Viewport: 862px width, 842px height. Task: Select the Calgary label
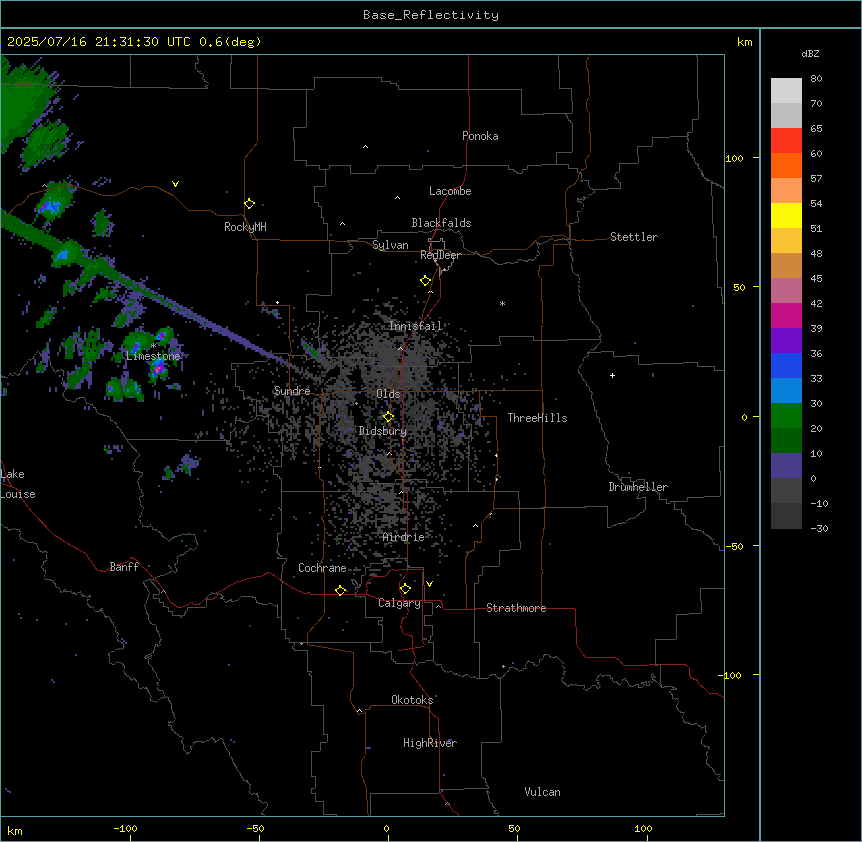pyautogui.click(x=399, y=603)
